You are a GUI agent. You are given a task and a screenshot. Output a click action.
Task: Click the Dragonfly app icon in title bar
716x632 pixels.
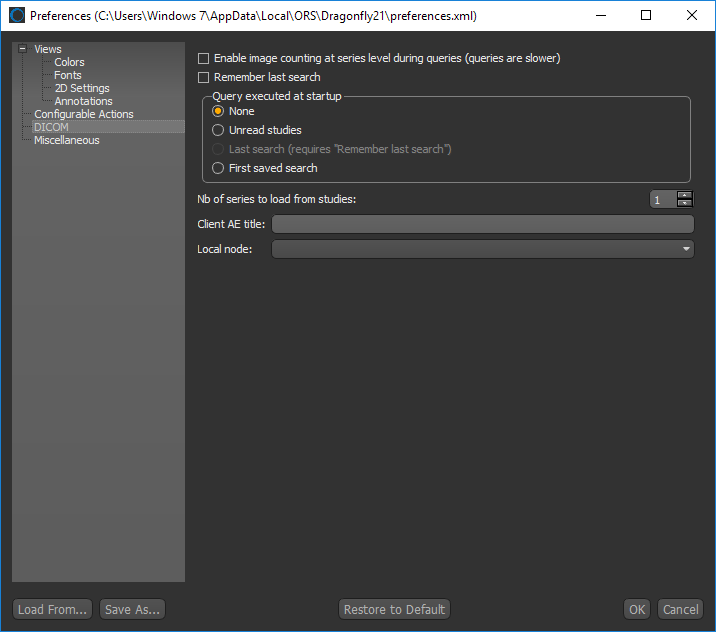(17, 16)
